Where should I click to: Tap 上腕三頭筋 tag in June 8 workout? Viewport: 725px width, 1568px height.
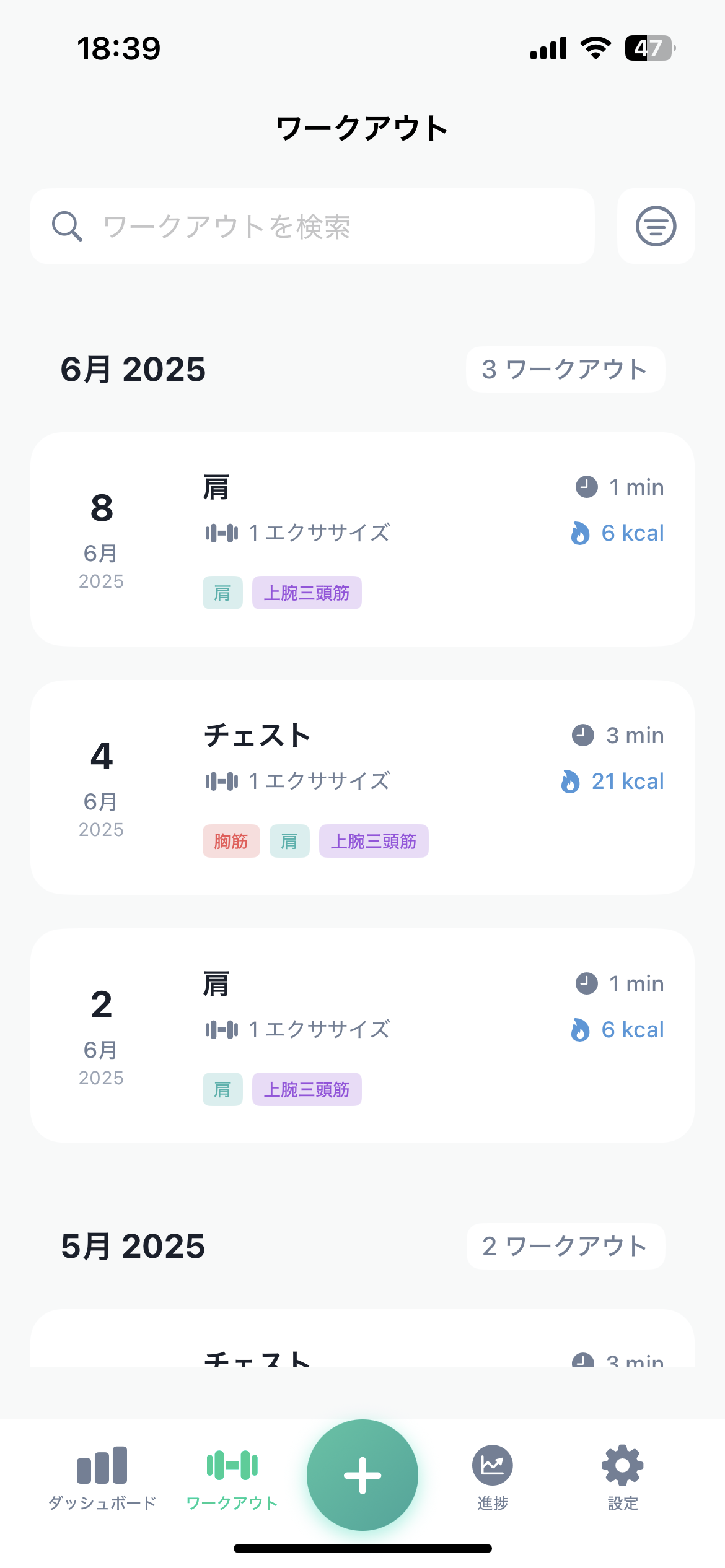[307, 593]
